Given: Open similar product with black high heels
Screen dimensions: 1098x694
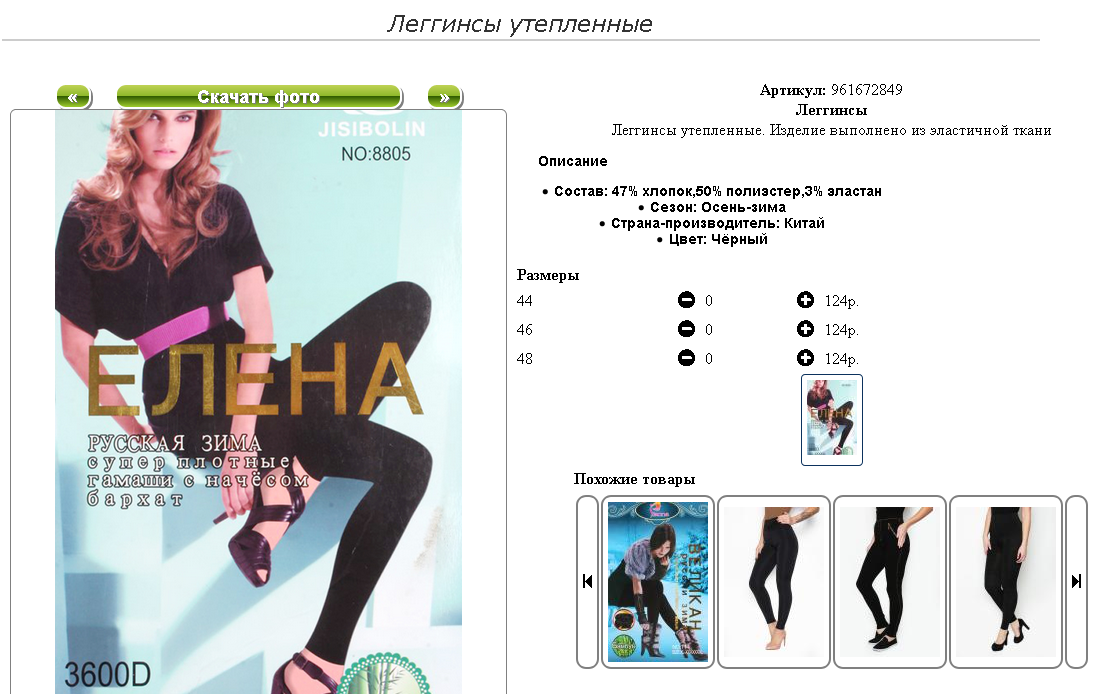Looking at the screenshot, I should 1006,581.
